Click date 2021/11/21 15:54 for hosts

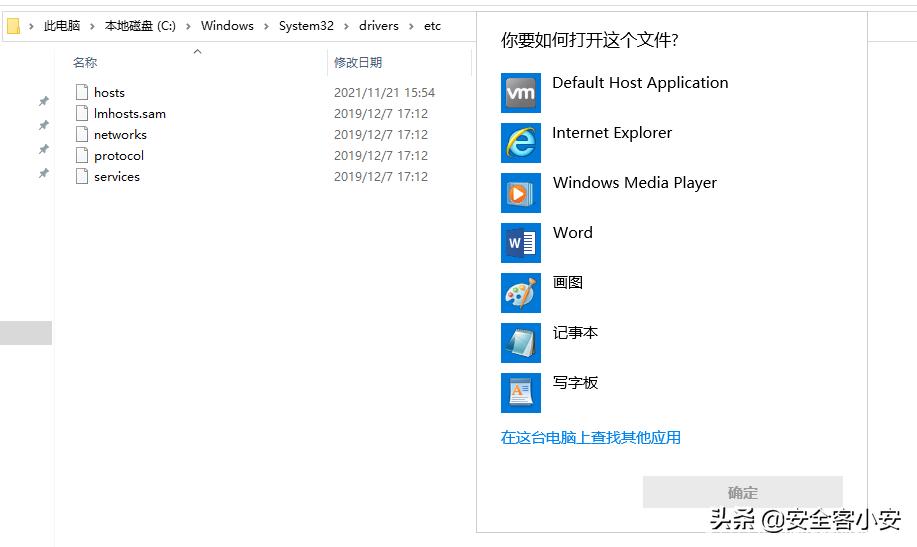(384, 92)
